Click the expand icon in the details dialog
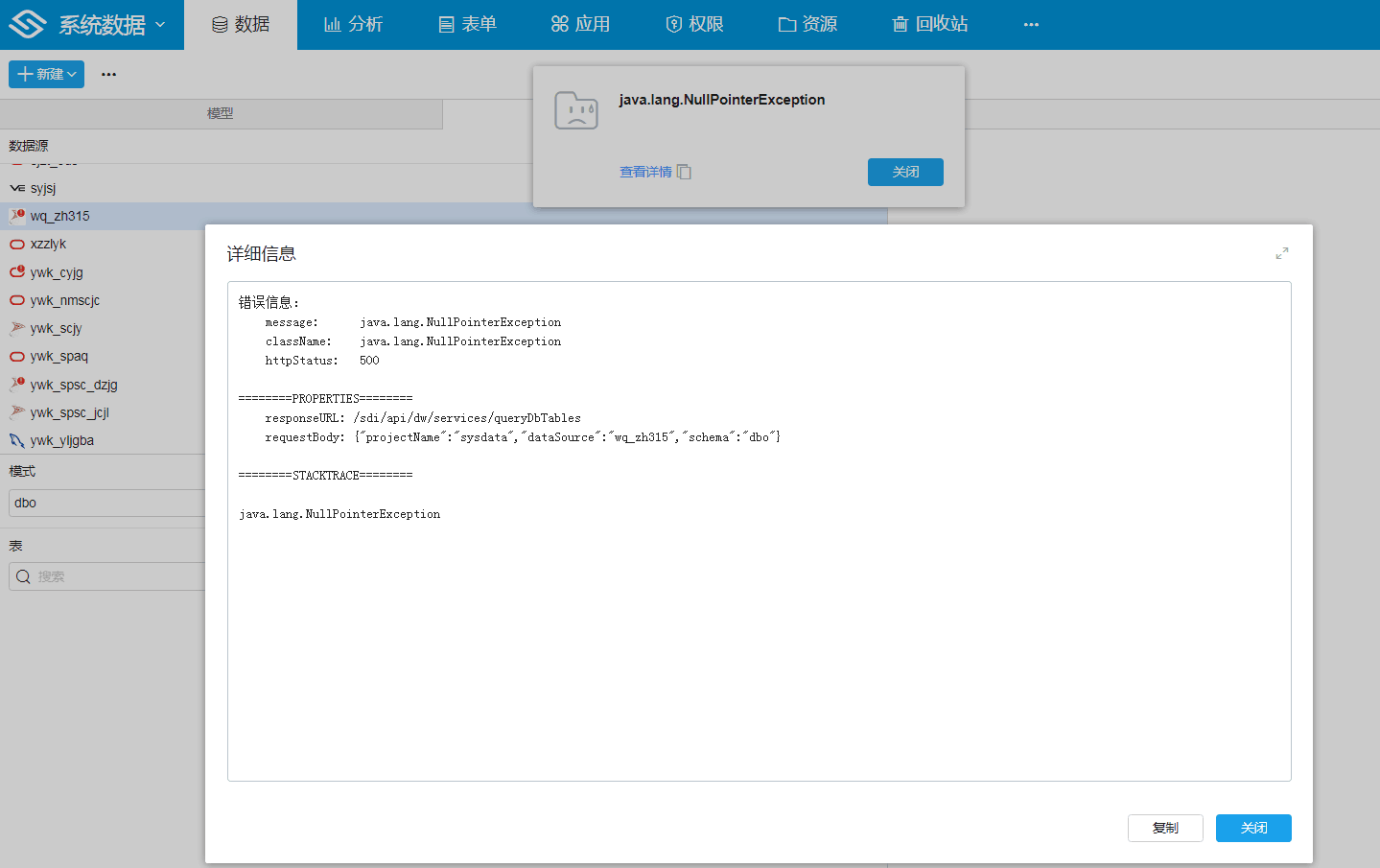Image resolution: width=1380 pixels, height=868 pixels. pyautogui.click(x=1281, y=253)
